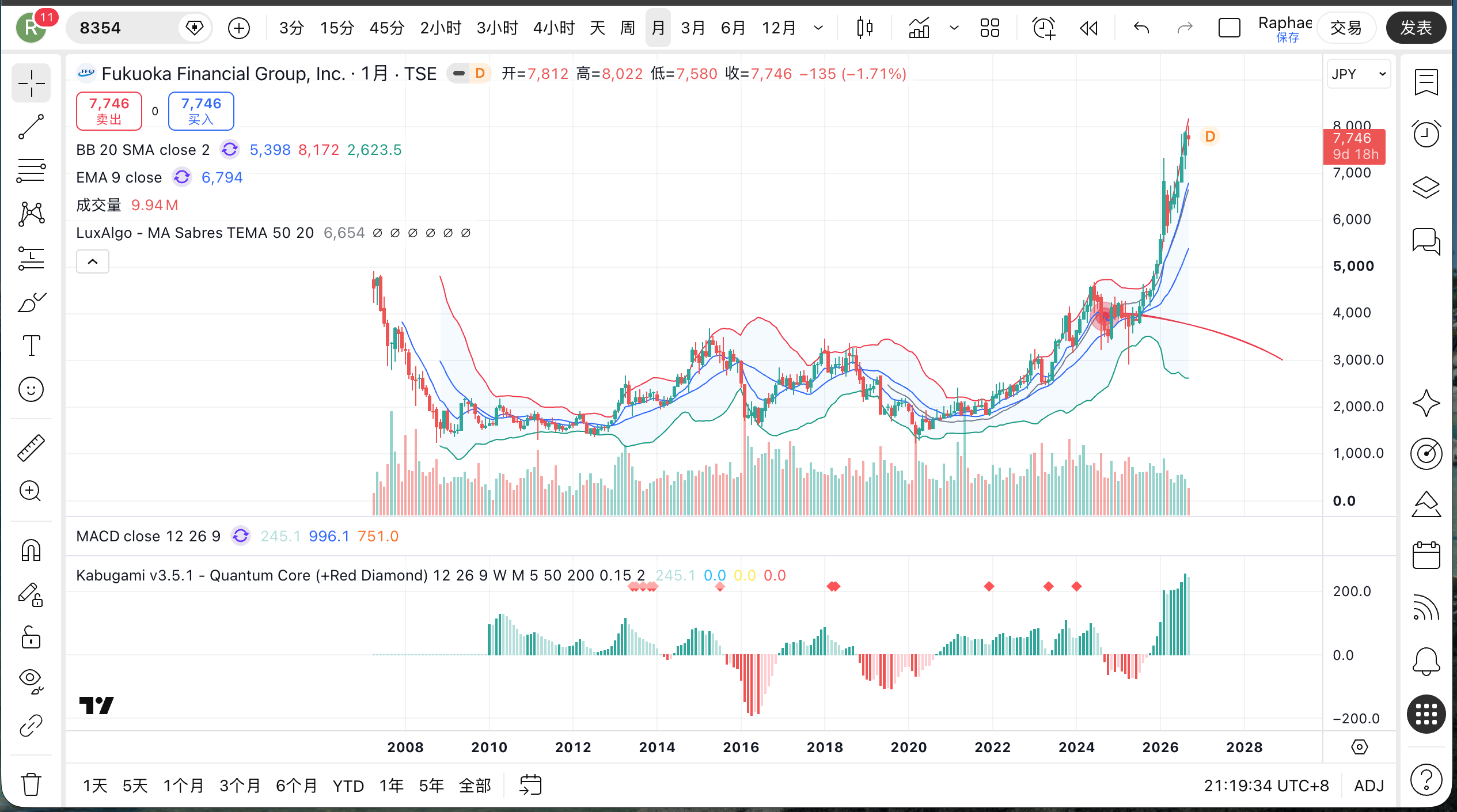Screen dimensions: 1457x812
Task: Expand the indicator templates chevron
Action: 954,28
